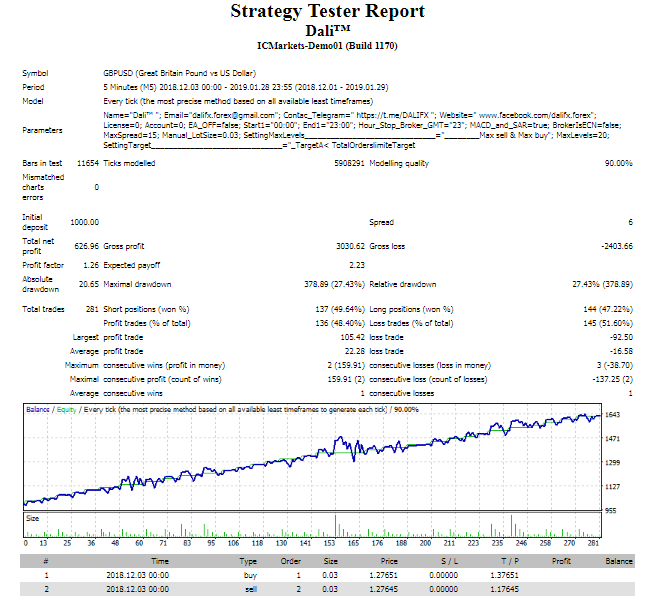Click the Modelling quality 90.00% value

pyautogui.click(x=614, y=162)
